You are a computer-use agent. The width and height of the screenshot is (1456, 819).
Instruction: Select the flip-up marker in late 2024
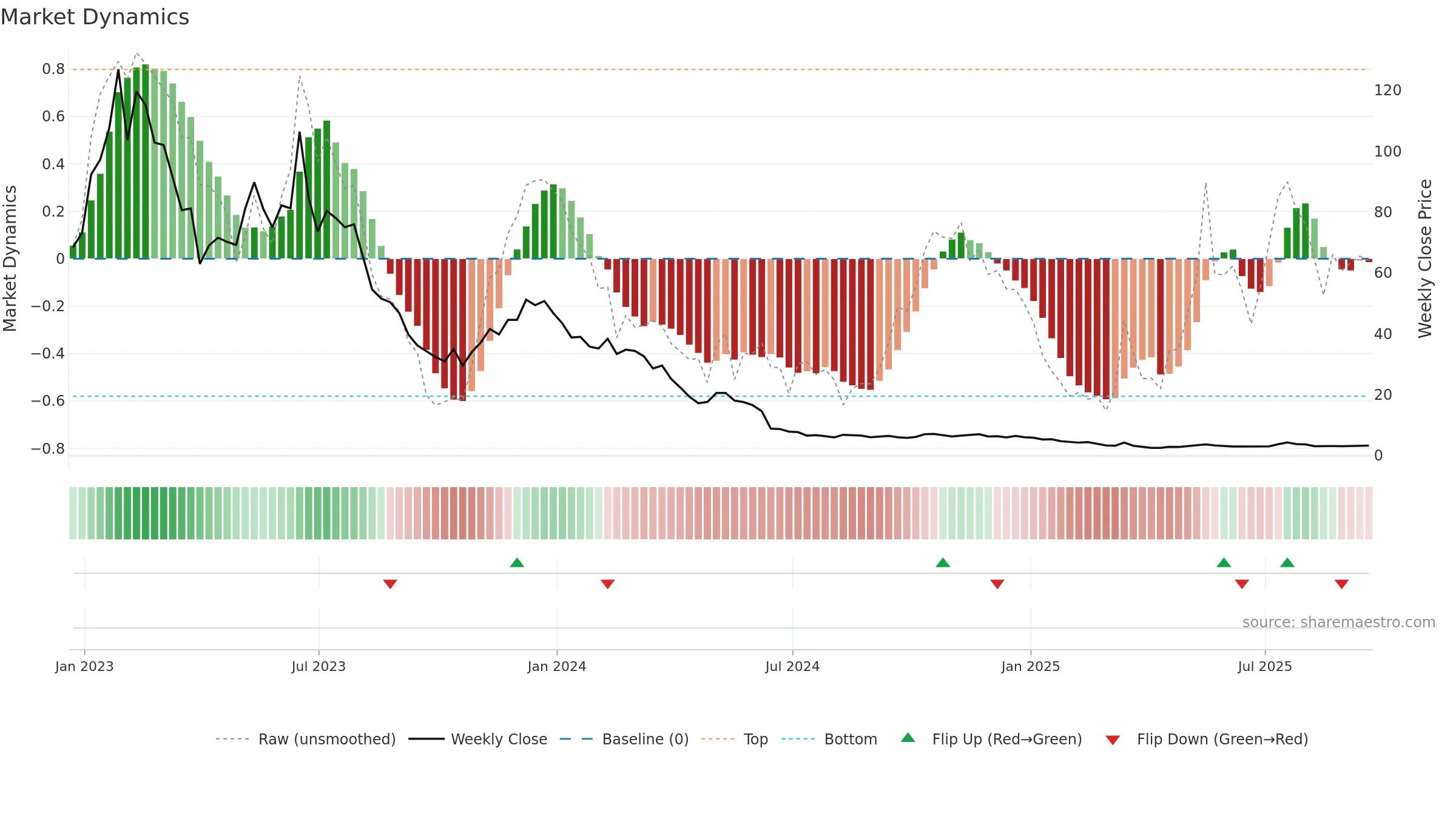click(943, 562)
